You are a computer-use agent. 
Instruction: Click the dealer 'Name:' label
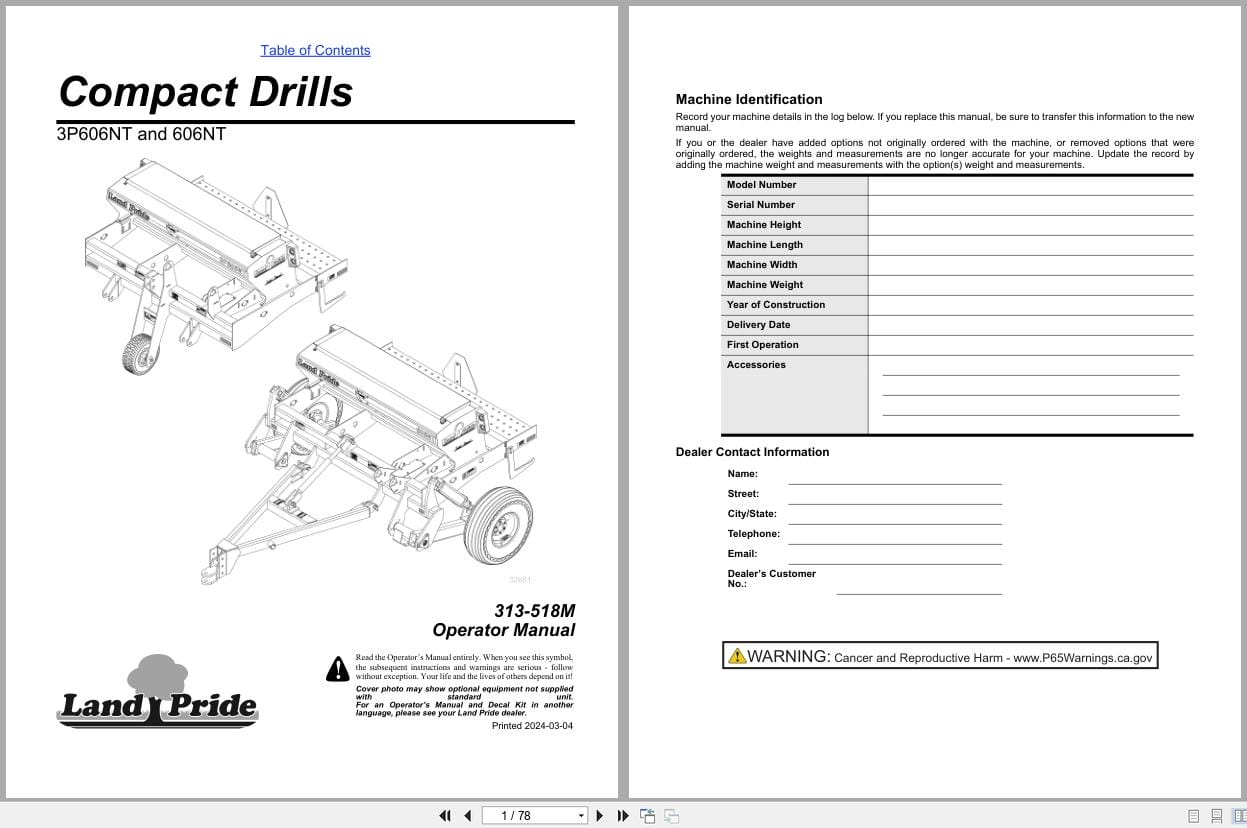coord(743,474)
